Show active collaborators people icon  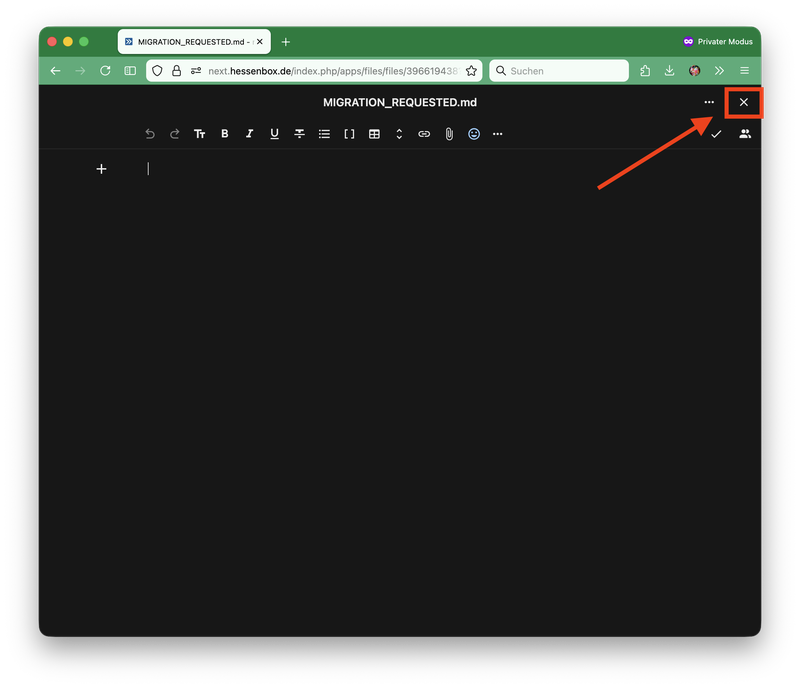tap(745, 134)
